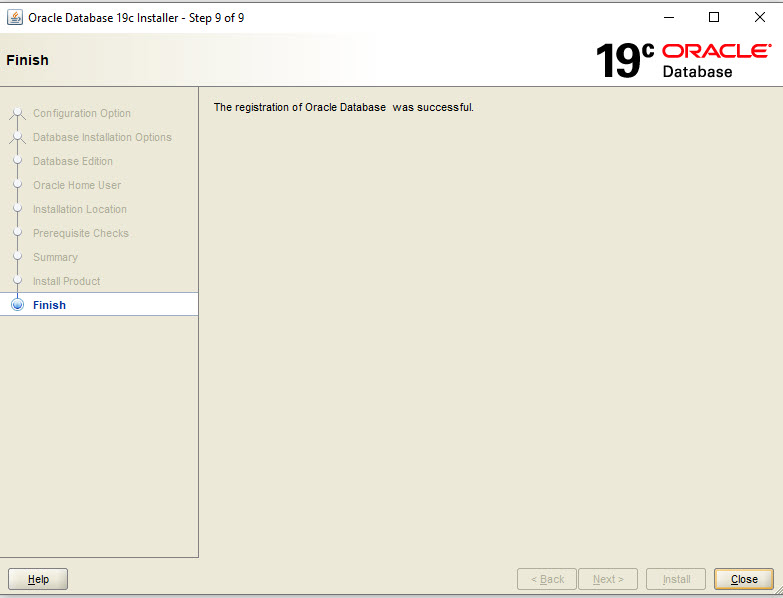Select the Database Edition step
This screenshot has width=783, height=598.
[73, 161]
